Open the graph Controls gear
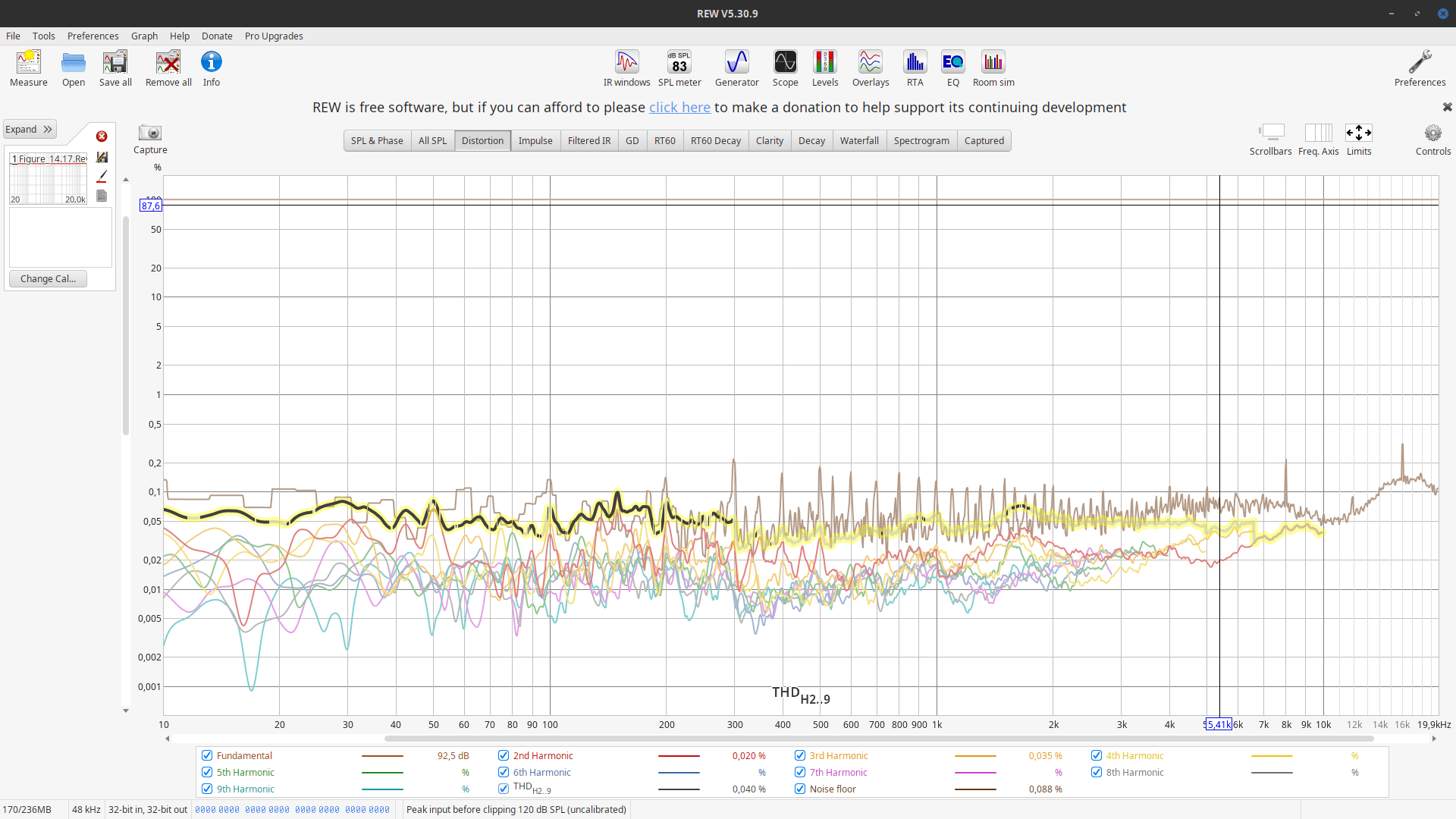Image resolution: width=1456 pixels, height=819 pixels. point(1433,140)
